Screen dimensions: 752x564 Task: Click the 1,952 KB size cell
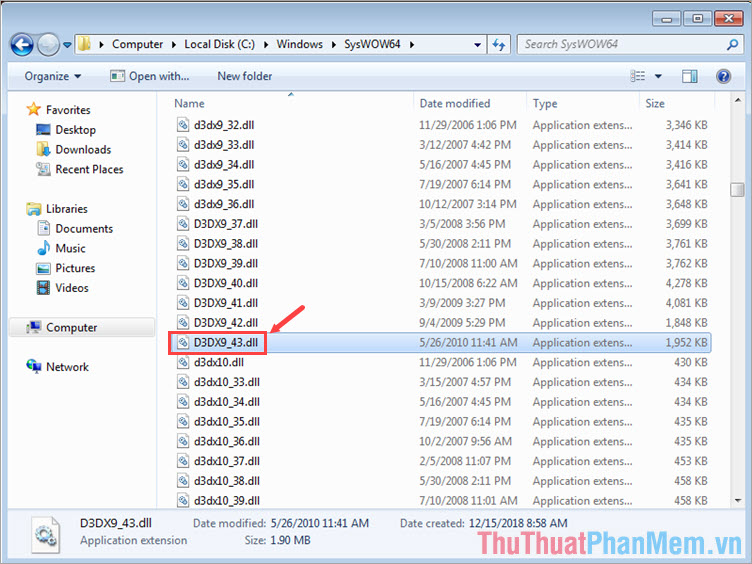[x=686, y=342]
